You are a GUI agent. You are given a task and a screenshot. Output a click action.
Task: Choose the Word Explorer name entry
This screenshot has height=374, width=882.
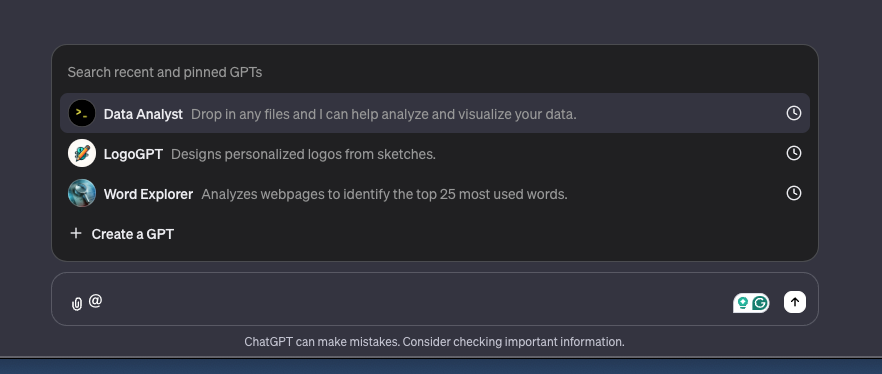point(148,194)
